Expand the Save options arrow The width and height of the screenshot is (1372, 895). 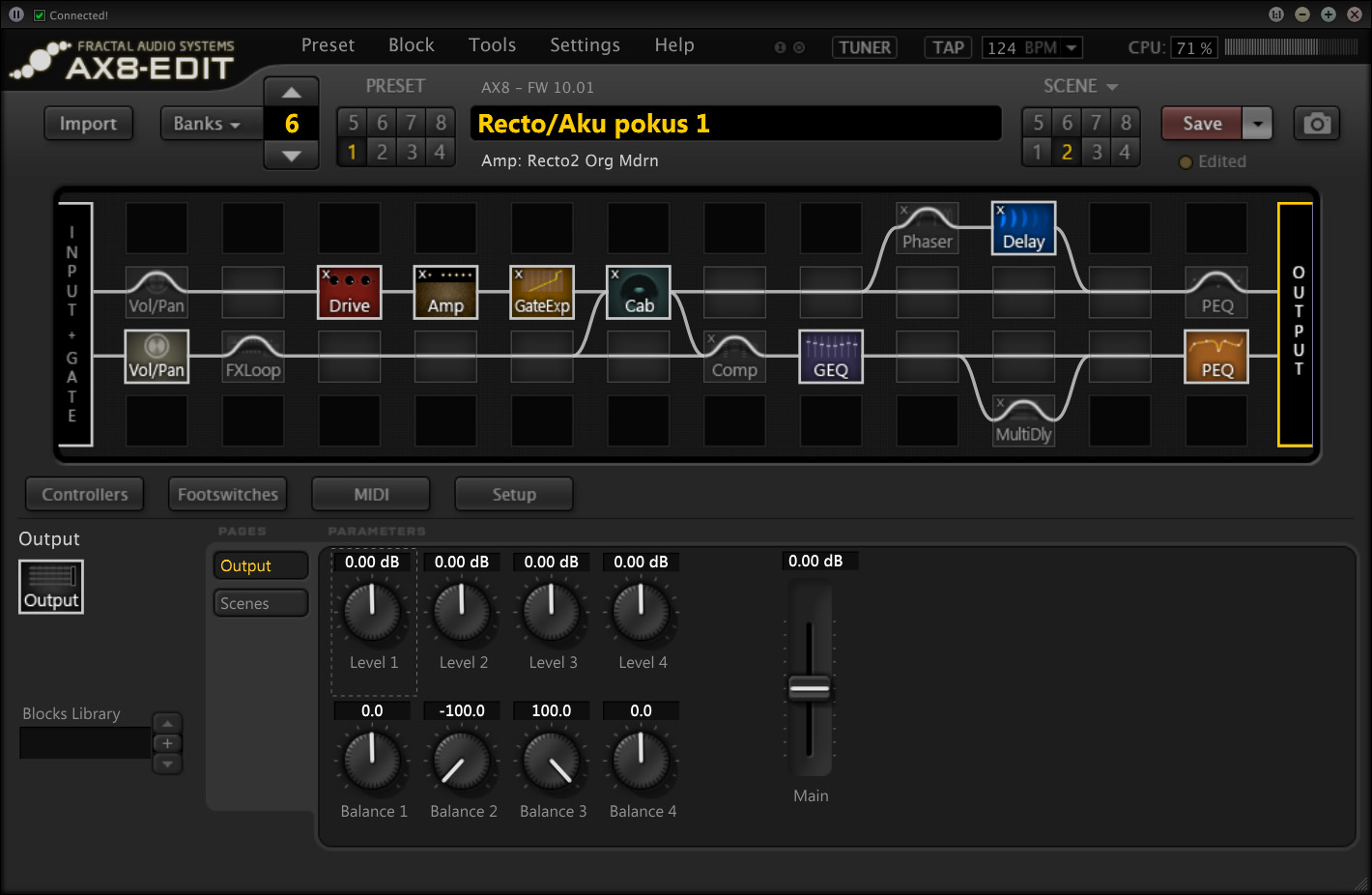coord(1257,124)
